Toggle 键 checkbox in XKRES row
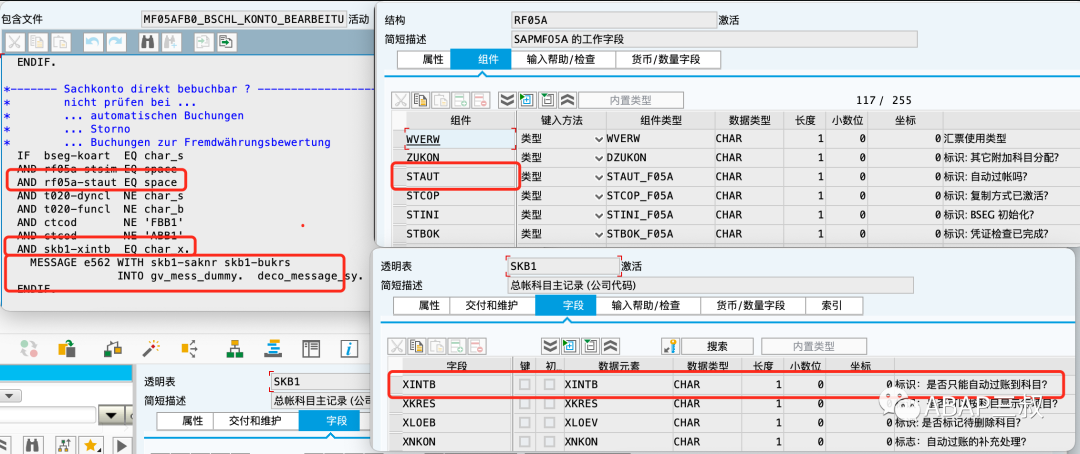The width and height of the screenshot is (1080, 454). (x=525, y=404)
